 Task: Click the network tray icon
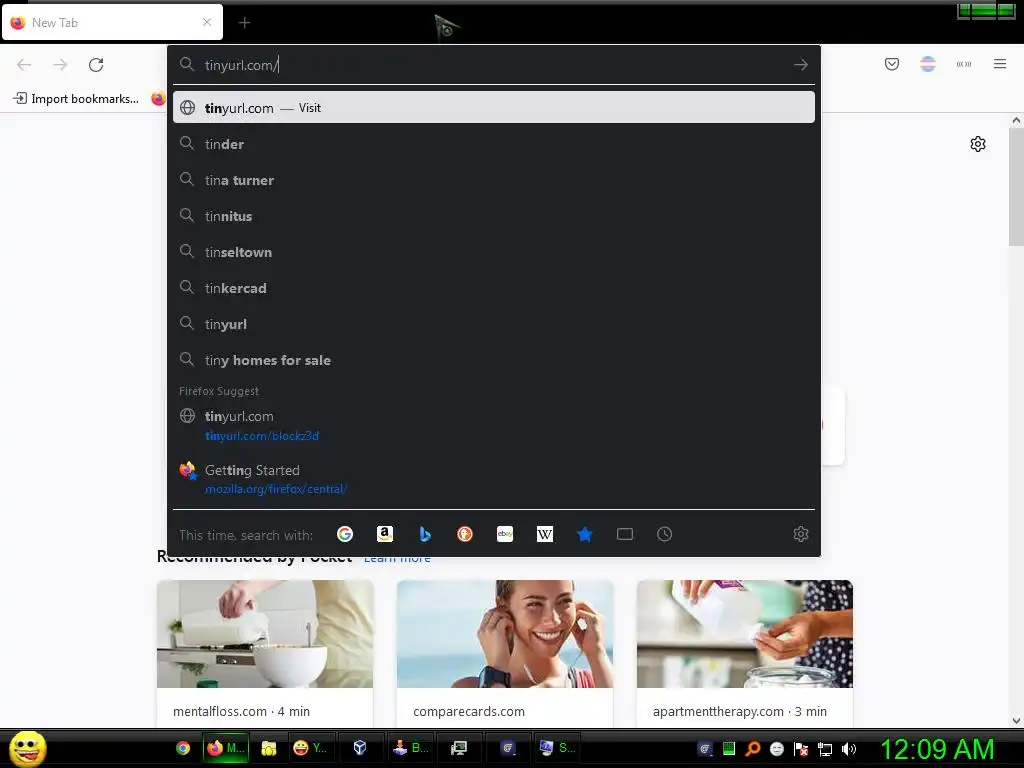[825, 749]
